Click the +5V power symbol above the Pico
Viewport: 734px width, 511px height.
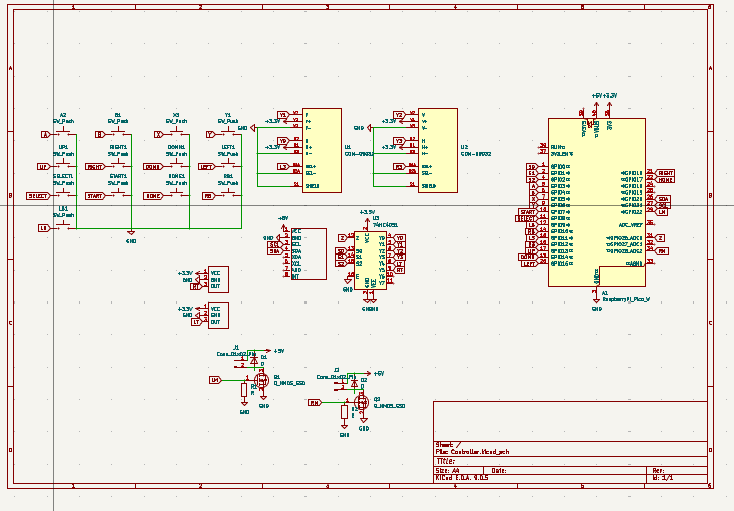(x=596, y=102)
